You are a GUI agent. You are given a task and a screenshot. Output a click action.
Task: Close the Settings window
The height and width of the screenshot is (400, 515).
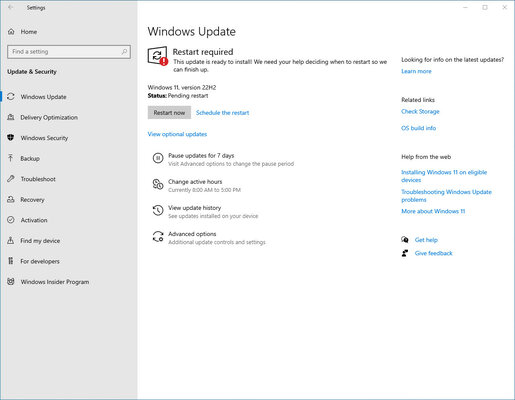[505, 7]
